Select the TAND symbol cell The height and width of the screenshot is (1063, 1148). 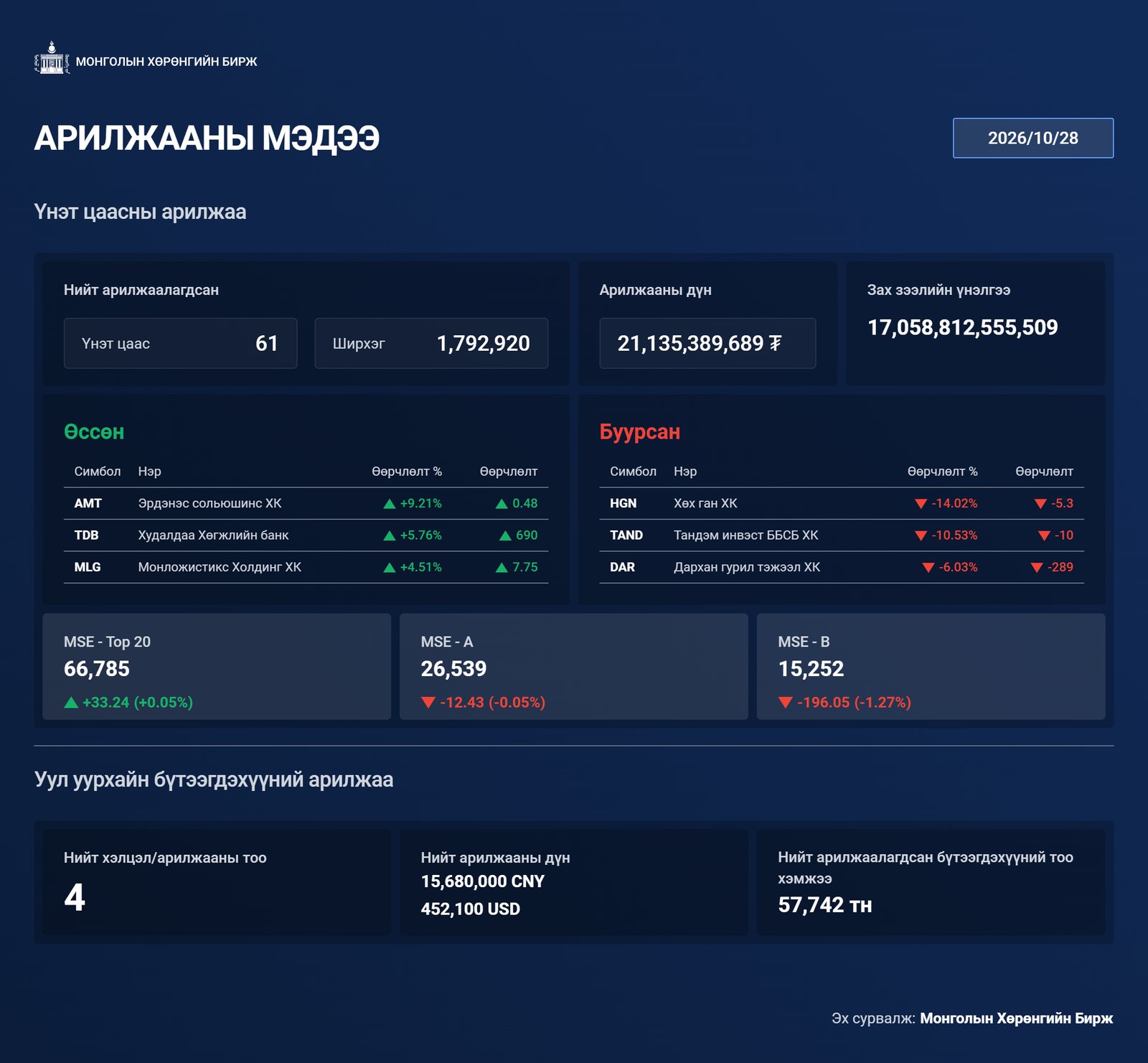point(626,535)
